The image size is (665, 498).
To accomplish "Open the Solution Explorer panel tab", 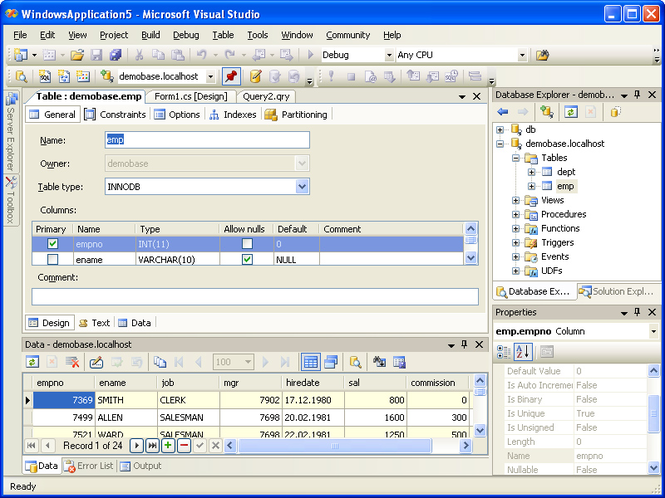I will [x=618, y=291].
